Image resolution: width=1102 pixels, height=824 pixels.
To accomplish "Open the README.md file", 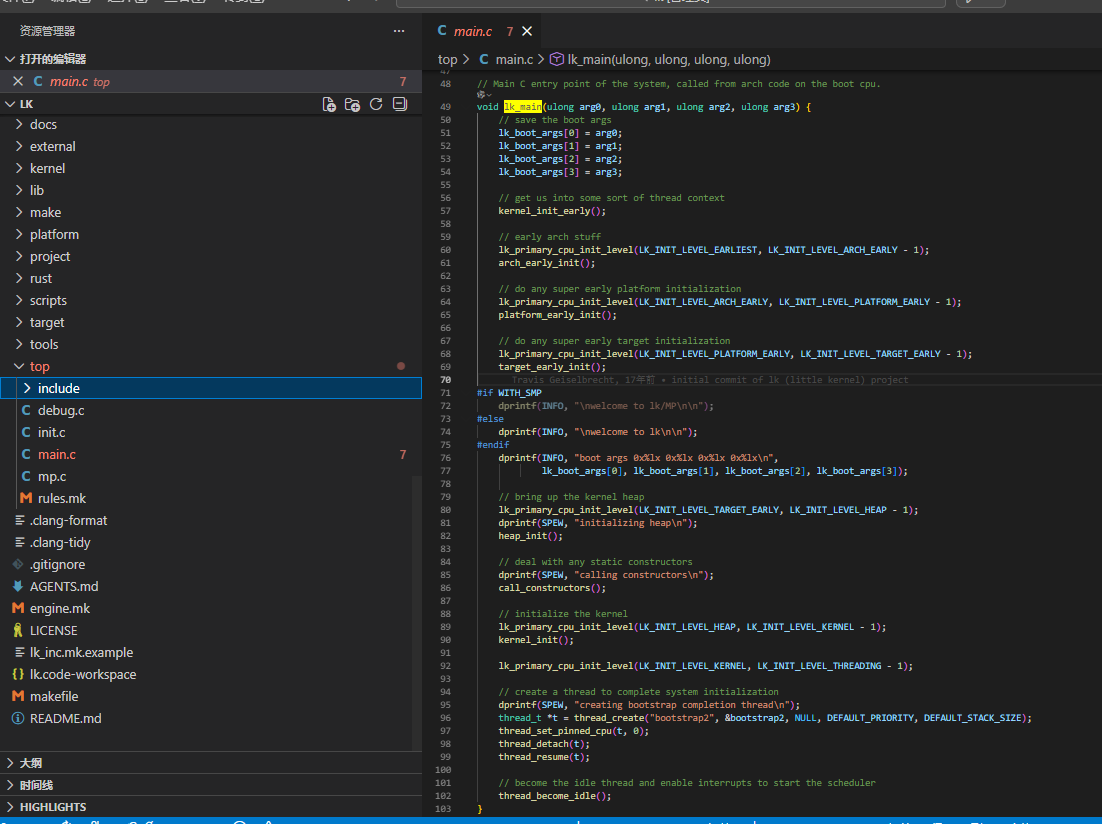I will [x=65, y=718].
